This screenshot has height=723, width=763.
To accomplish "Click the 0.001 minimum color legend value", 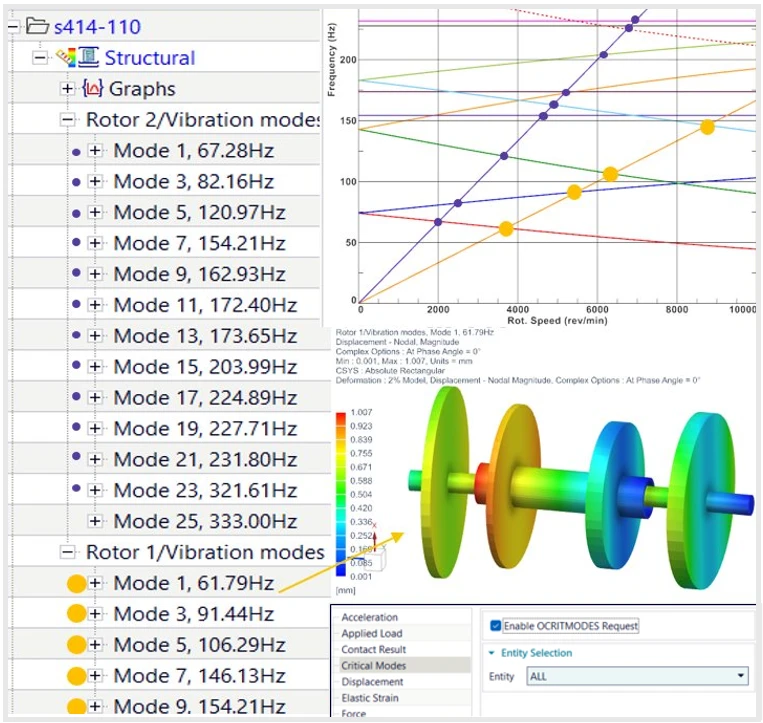I will tap(361, 577).
